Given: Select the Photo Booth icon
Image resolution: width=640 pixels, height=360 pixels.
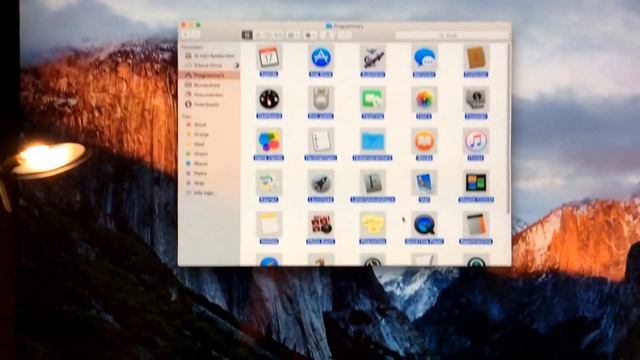Looking at the screenshot, I should point(321,224).
